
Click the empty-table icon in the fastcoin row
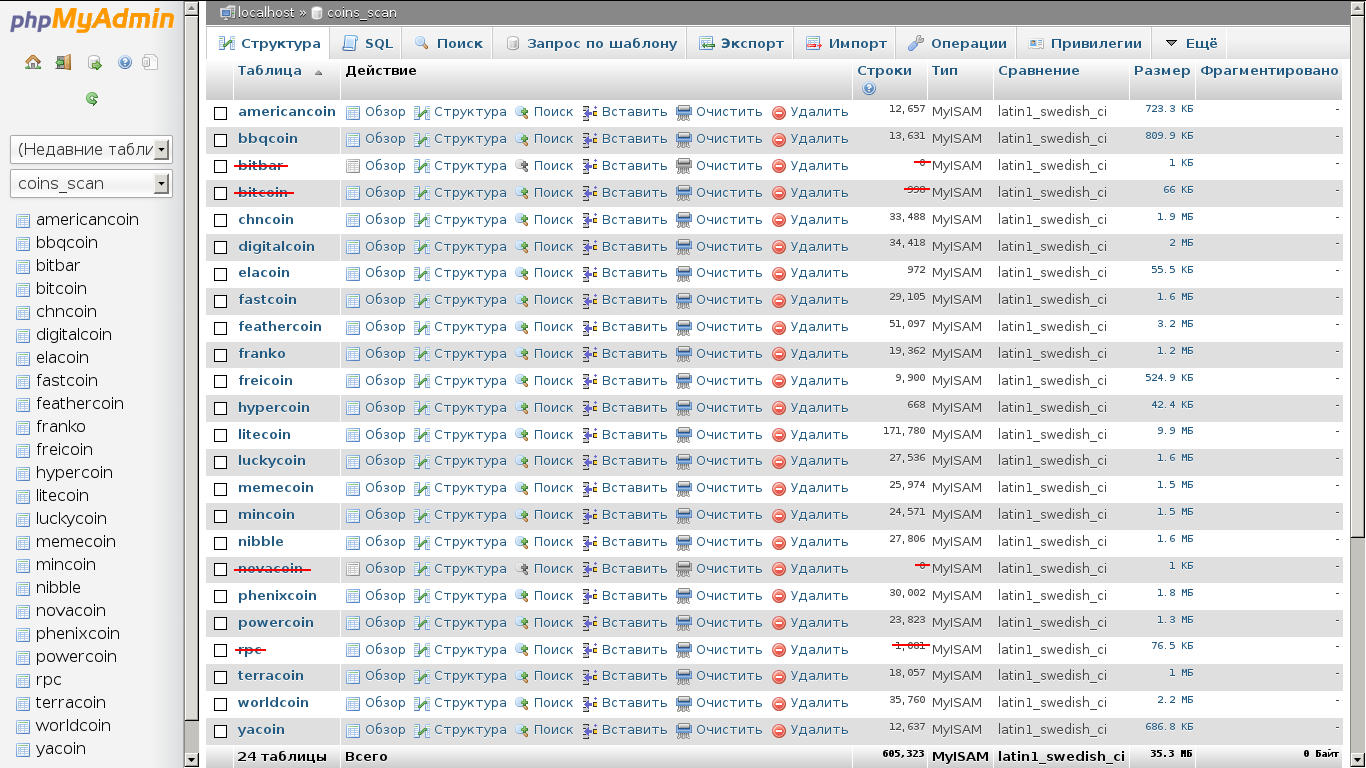coord(684,300)
